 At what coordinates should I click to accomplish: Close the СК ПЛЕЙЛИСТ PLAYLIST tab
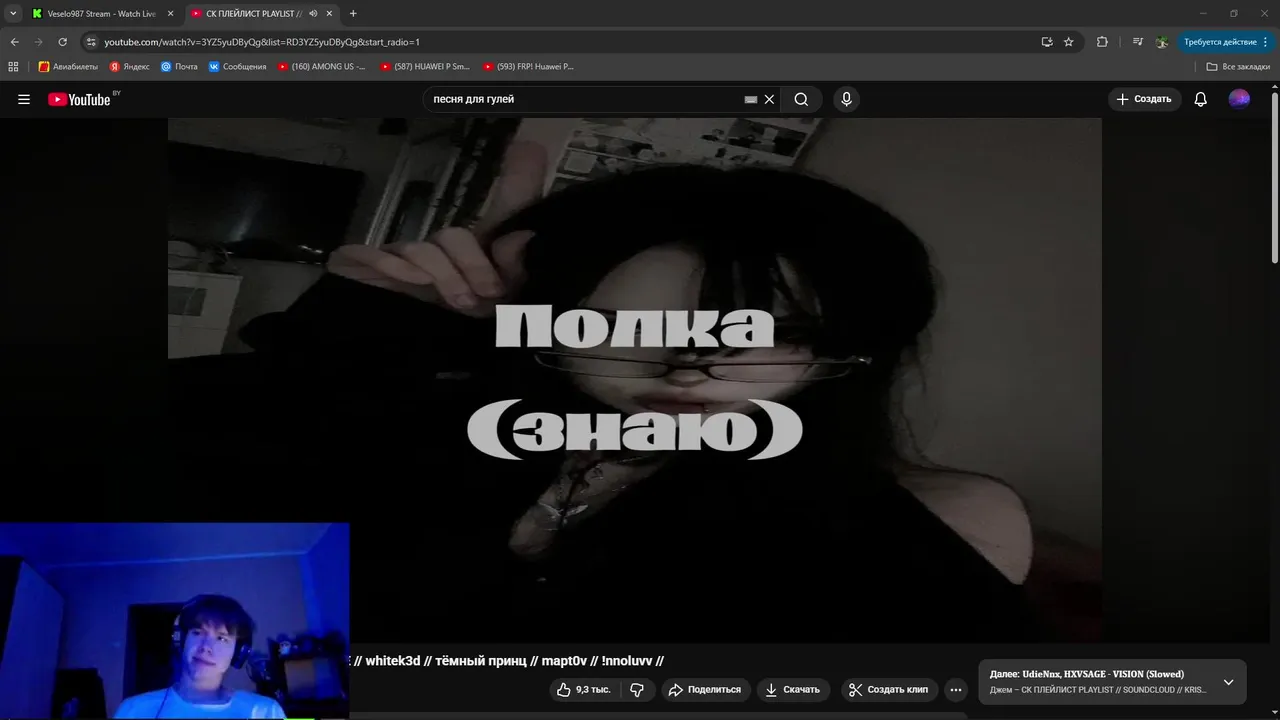tap(331, 14)
